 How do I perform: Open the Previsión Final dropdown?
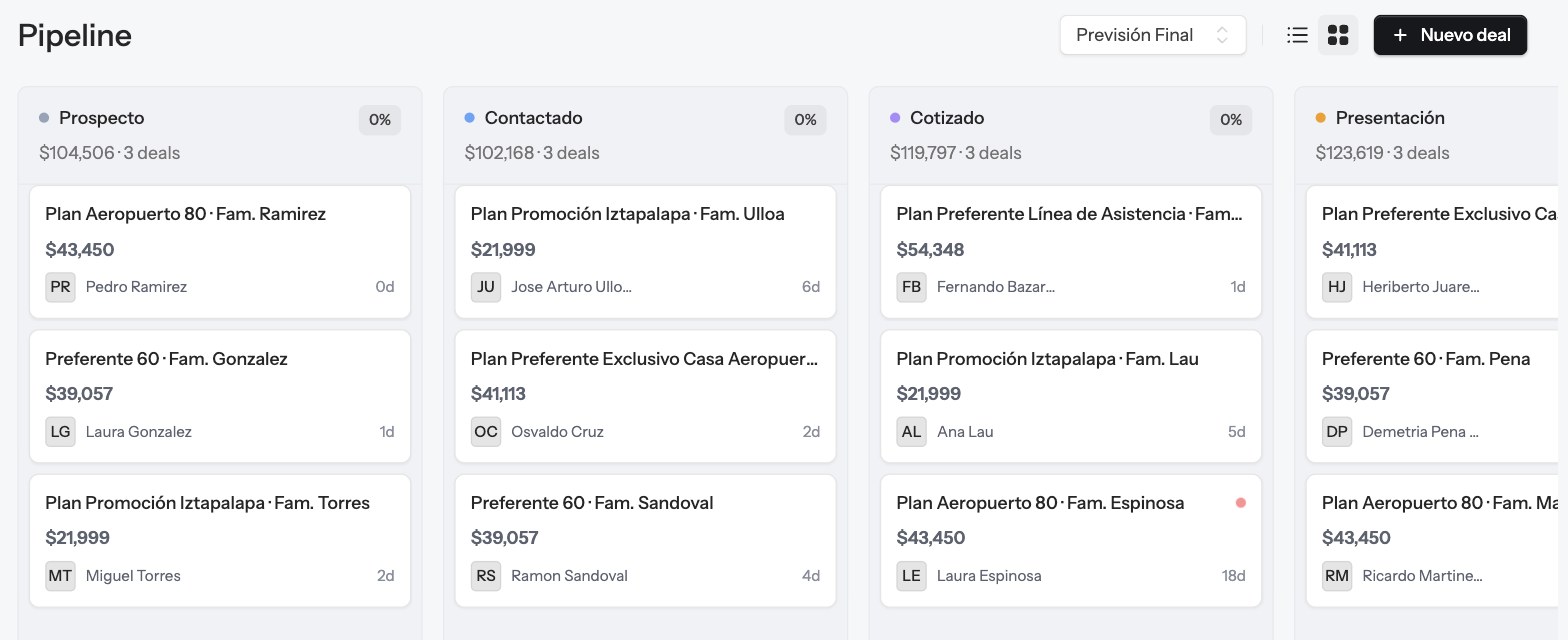pyautogui.click(x=1153, y=35)
